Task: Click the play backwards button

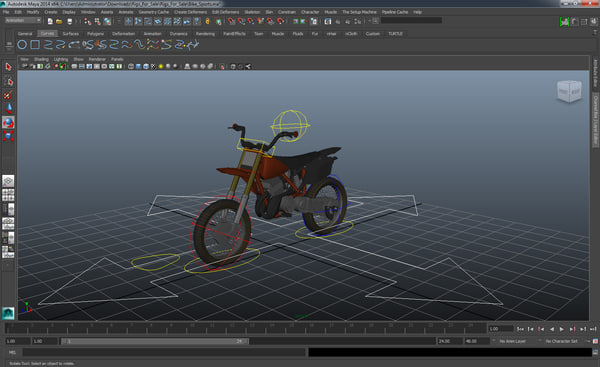Action: pos(551,329)
